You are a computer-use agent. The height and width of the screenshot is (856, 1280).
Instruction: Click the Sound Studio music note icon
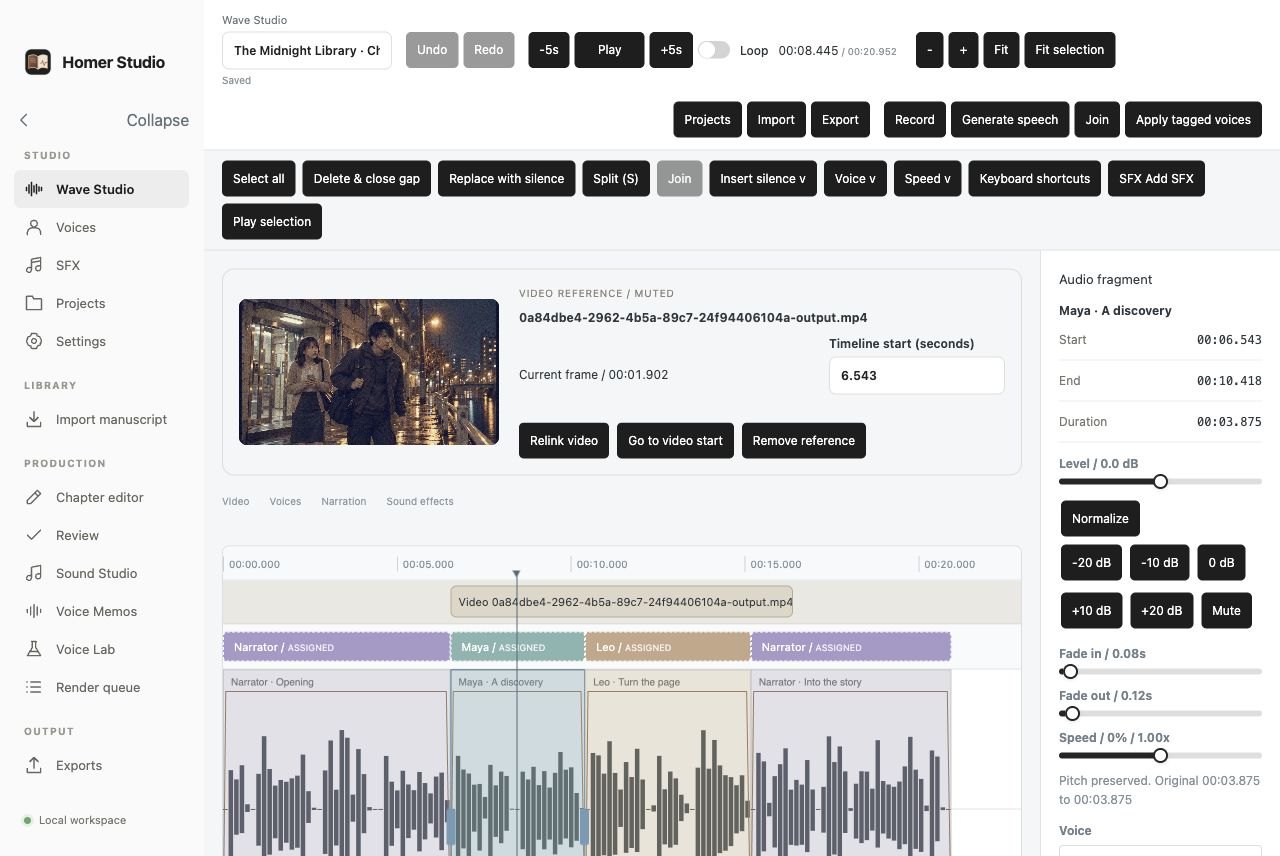pyautogui.click(x=34, y=573)
